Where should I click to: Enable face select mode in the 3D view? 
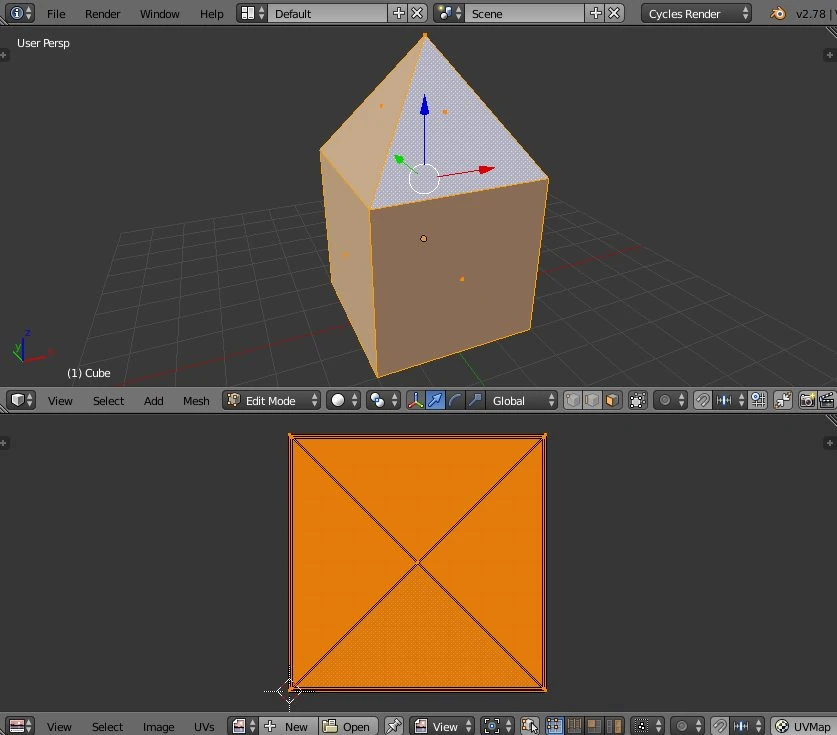point(610,400)
